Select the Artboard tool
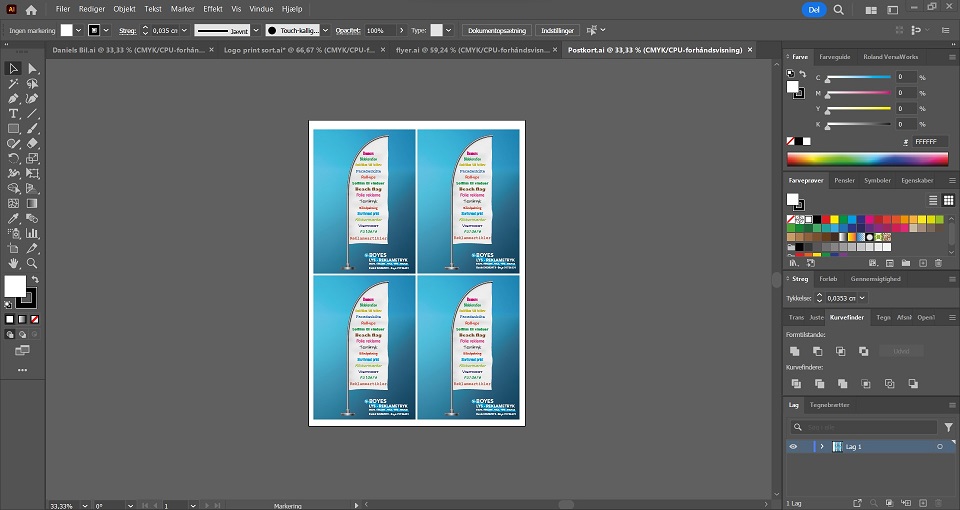Screen dimensions: 960x510 pos(13,249)
